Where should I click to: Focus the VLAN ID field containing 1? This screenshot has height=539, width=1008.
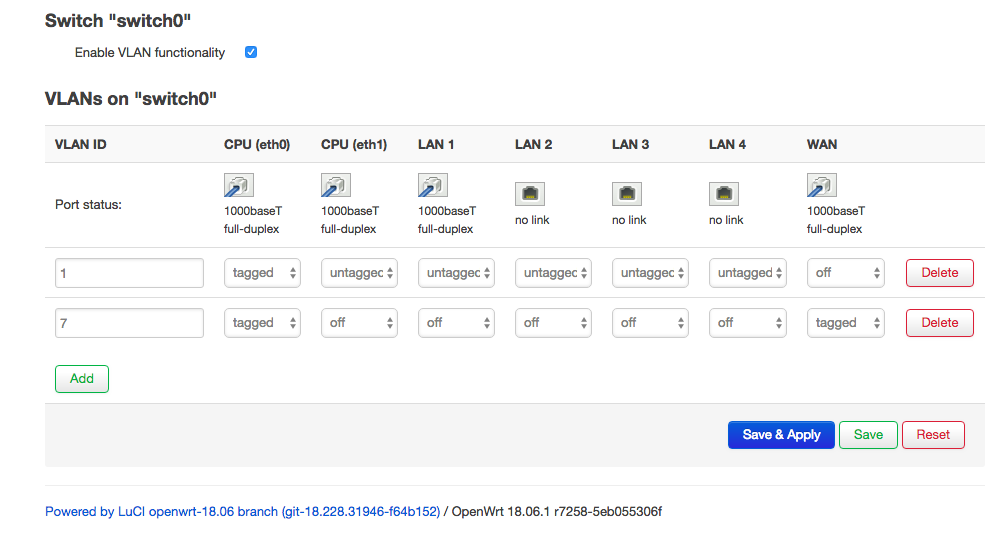[x=129, y=273]
